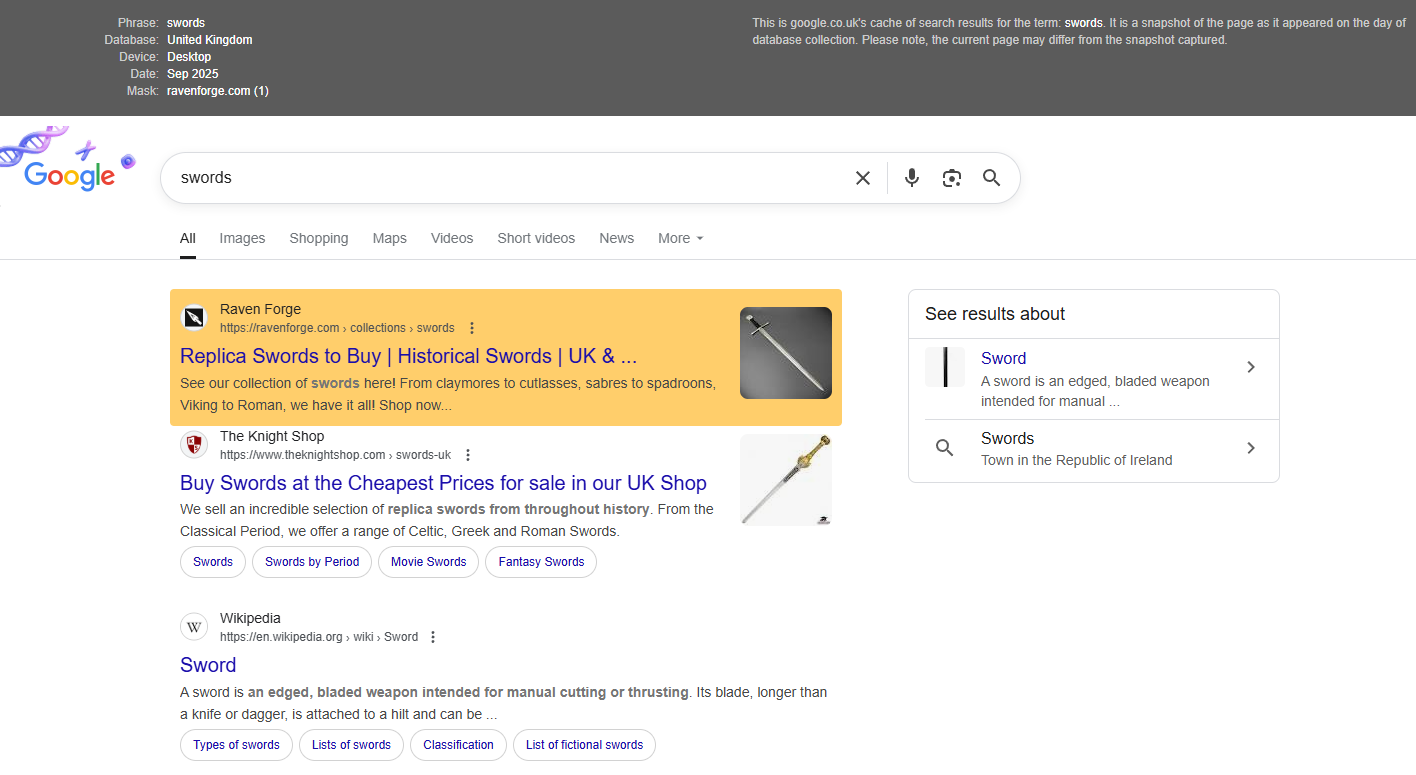Click the magnifier icon beside Swords town
Image resolution: width=1416 pixels, height=775 pixels.
(945, 448)
